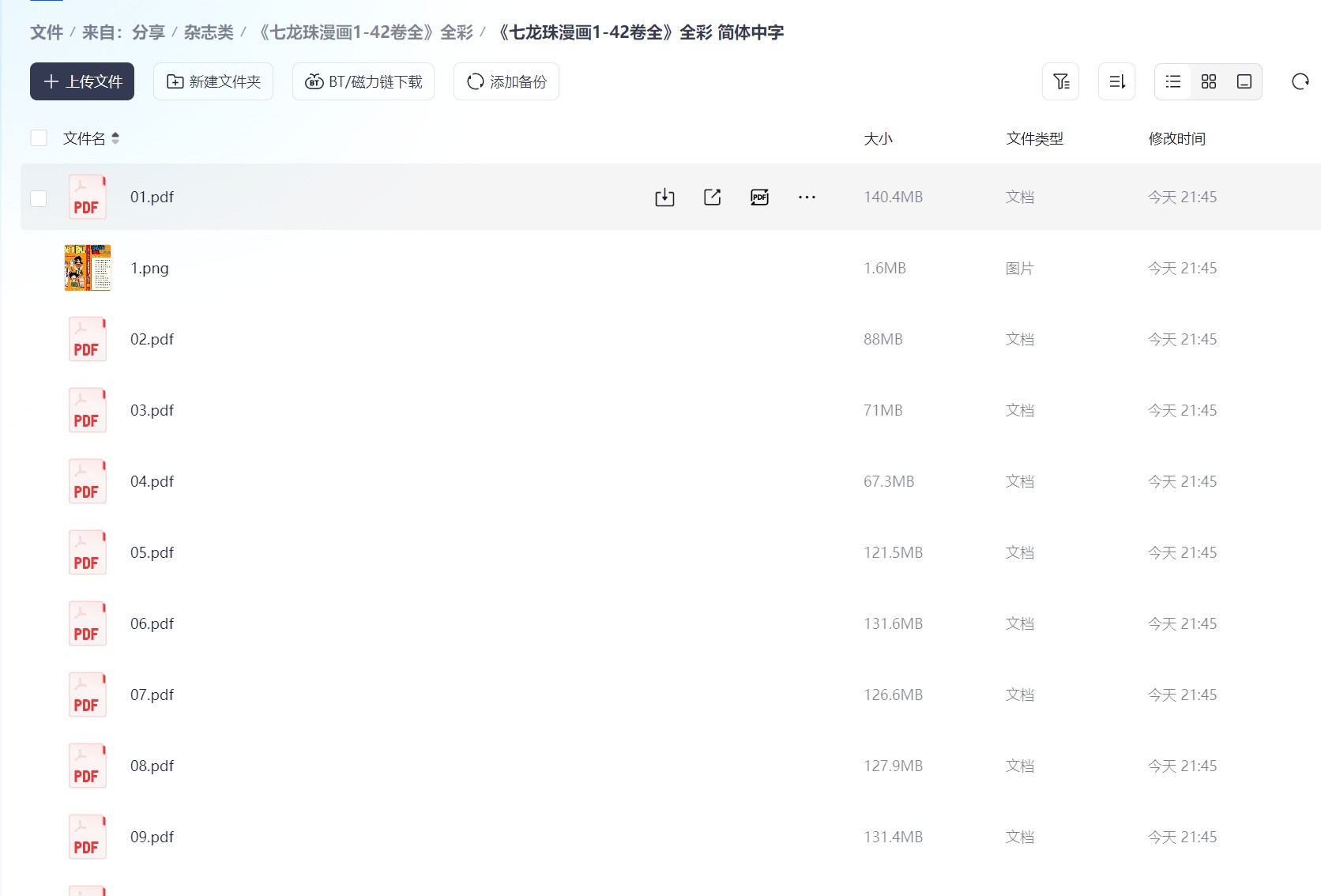1321x896 pixels.
Task: Open the sort order menu icon
Action: 1117,81
